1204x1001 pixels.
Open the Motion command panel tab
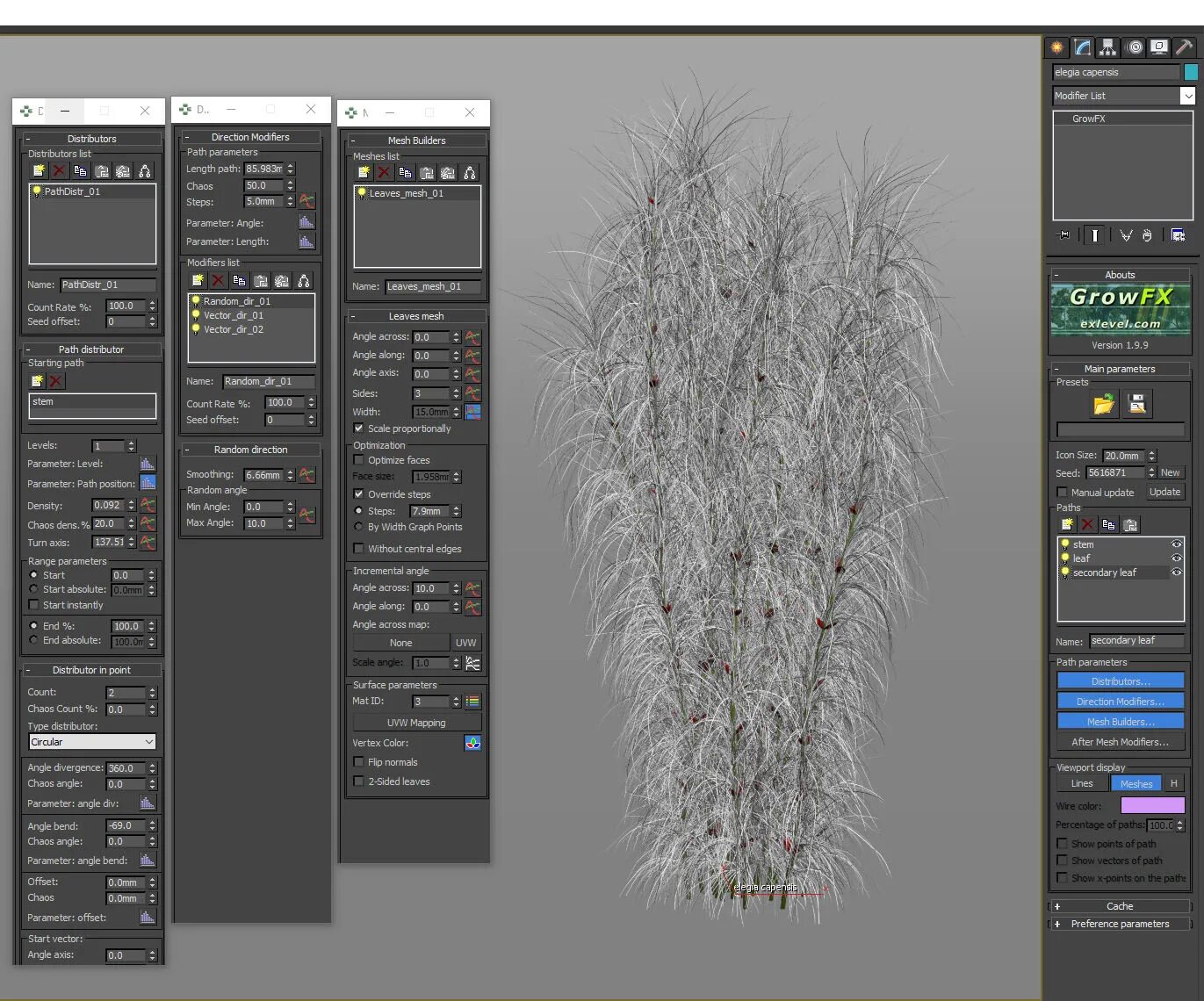point(1135,47)
